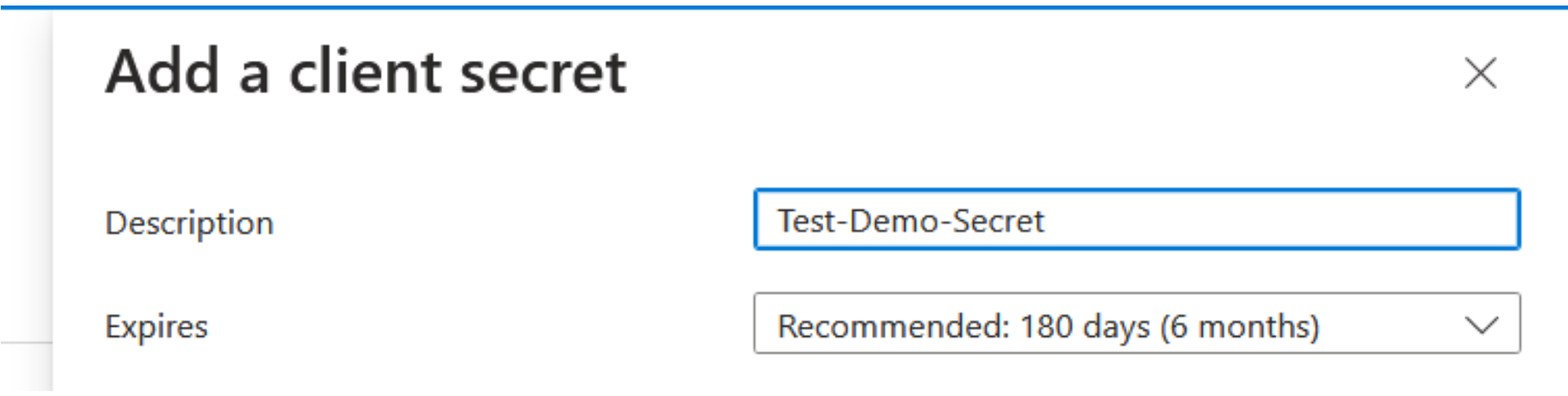1568x396 pixels.
Task: Dismiss the panel with the X icon
Action: pyautogui.click(x=1480, y=74)
